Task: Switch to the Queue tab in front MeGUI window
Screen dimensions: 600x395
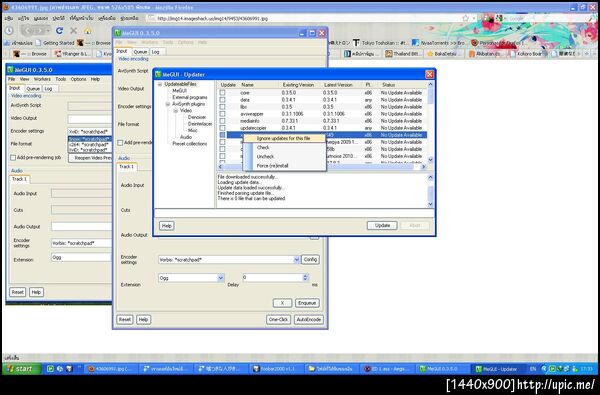Action: (140, 52)
